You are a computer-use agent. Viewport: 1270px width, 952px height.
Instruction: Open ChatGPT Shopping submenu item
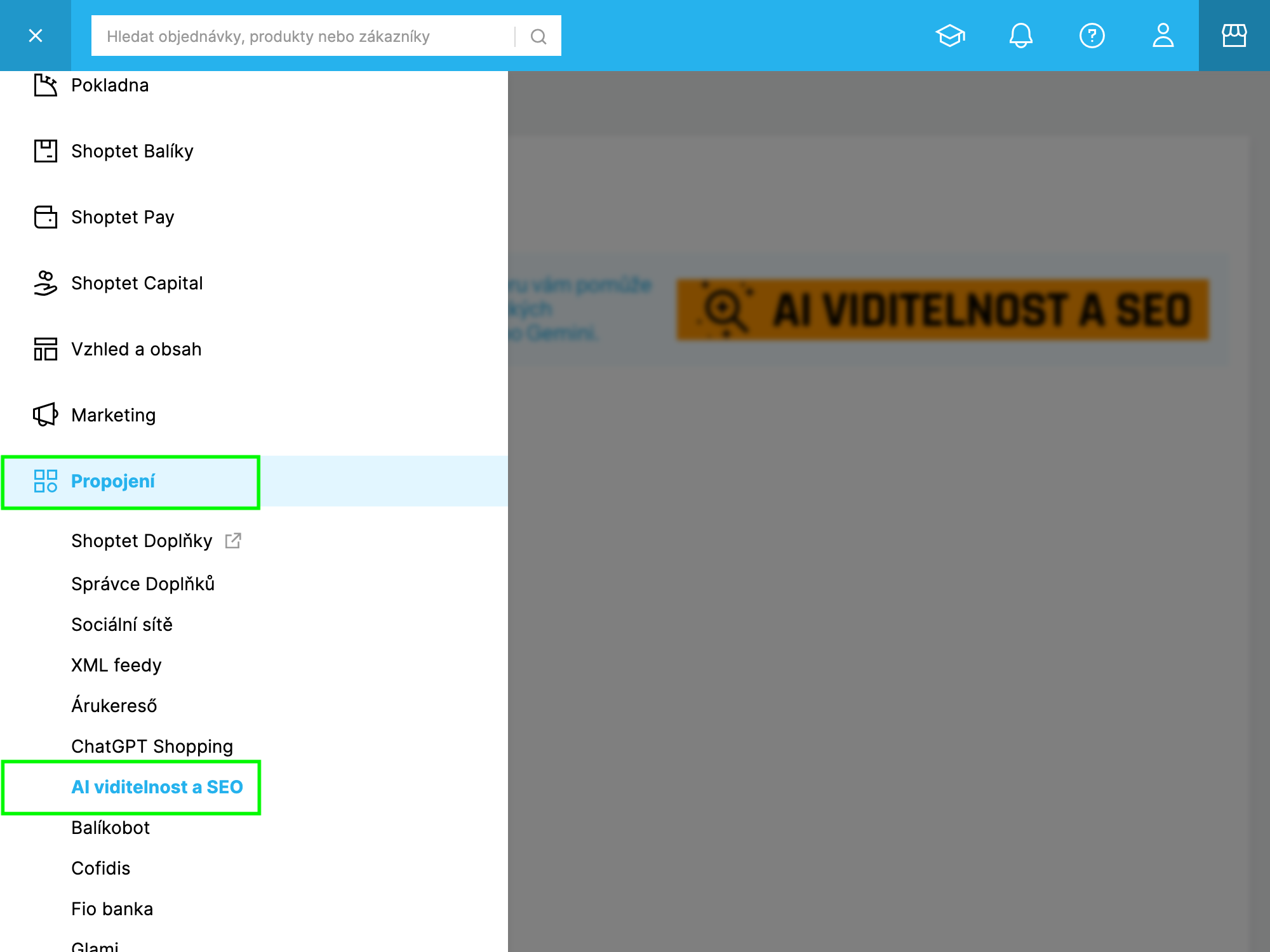tap(152, 746)
